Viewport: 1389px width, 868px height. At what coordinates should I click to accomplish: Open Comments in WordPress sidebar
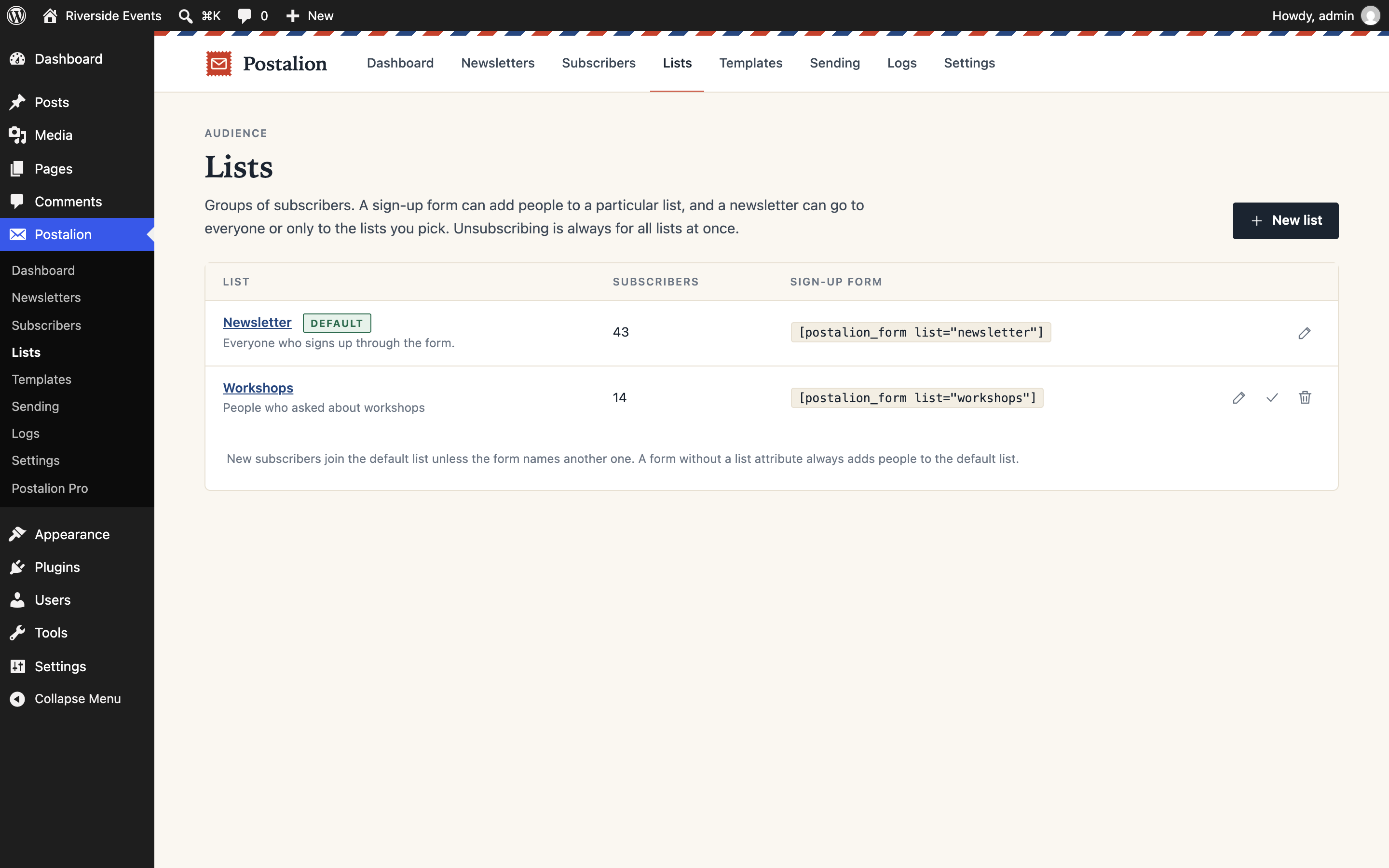tap(77, 202)
